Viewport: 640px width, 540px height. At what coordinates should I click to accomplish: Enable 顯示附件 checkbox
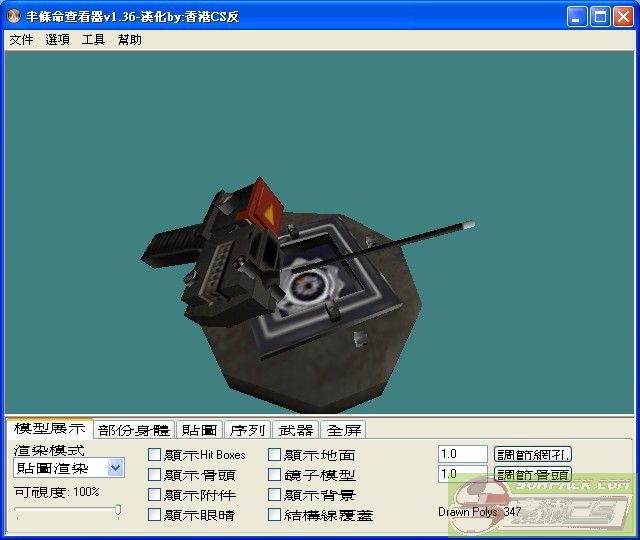pos(154,495)
